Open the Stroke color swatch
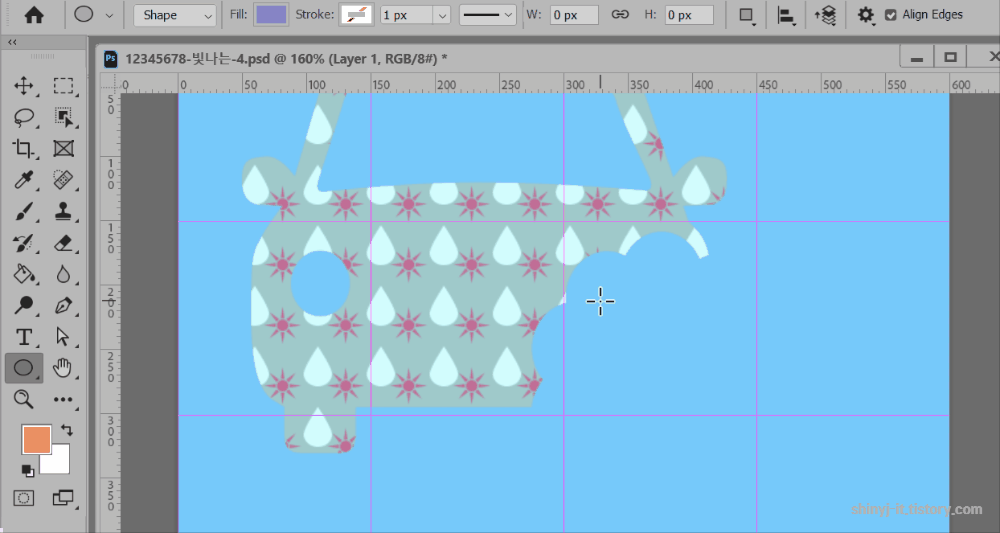Image resolution: width=1000 pixels, height=533 pixels. pos(358,15)
